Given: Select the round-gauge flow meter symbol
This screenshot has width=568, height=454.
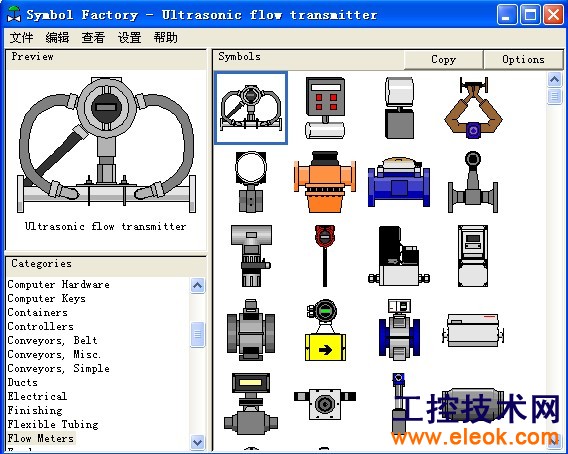Looking at the screenshot, I should [251, 182].
